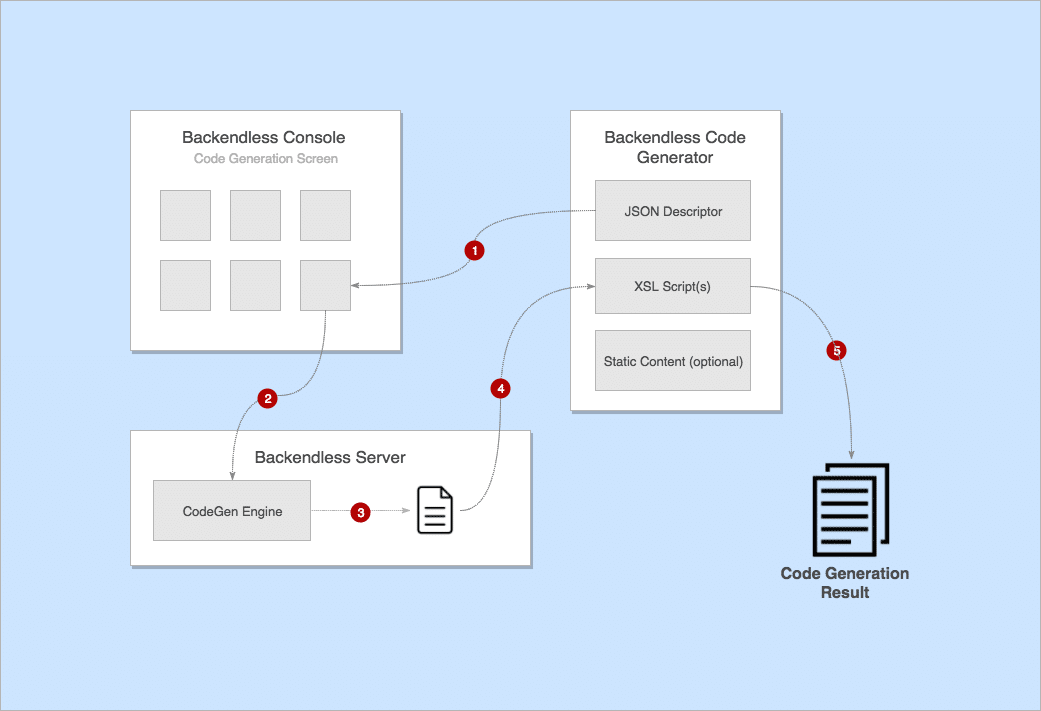Click the 'Backendless Server' heading
Screen dimensions: 1041x711
pos(330,457)
